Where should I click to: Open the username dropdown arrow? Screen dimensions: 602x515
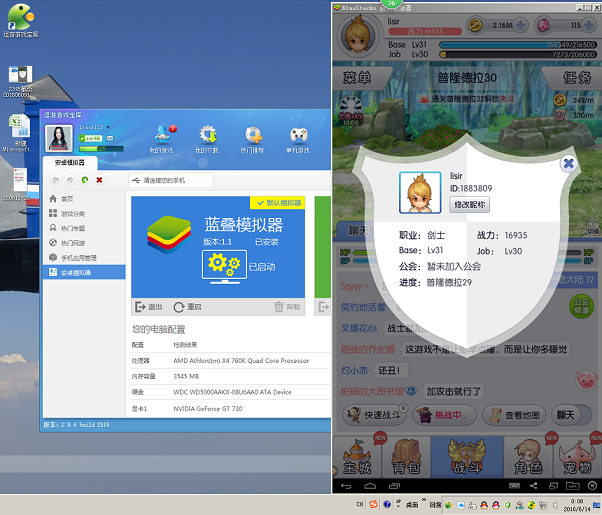[x=108, y=127]
